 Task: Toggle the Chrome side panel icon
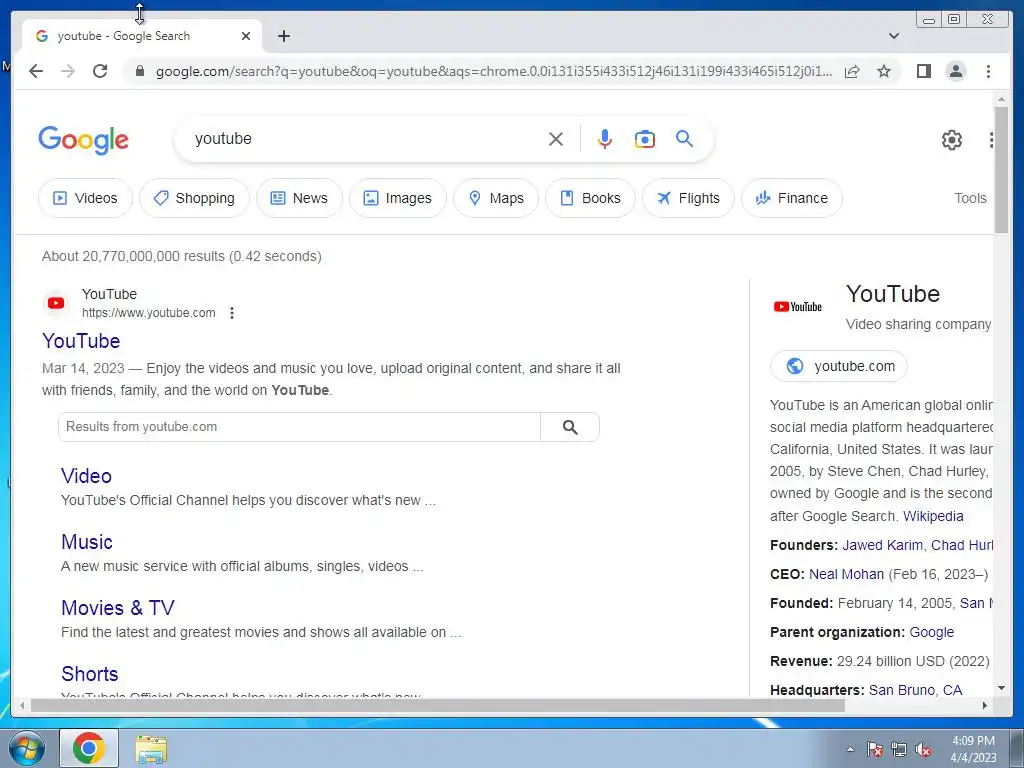point(923,71)
